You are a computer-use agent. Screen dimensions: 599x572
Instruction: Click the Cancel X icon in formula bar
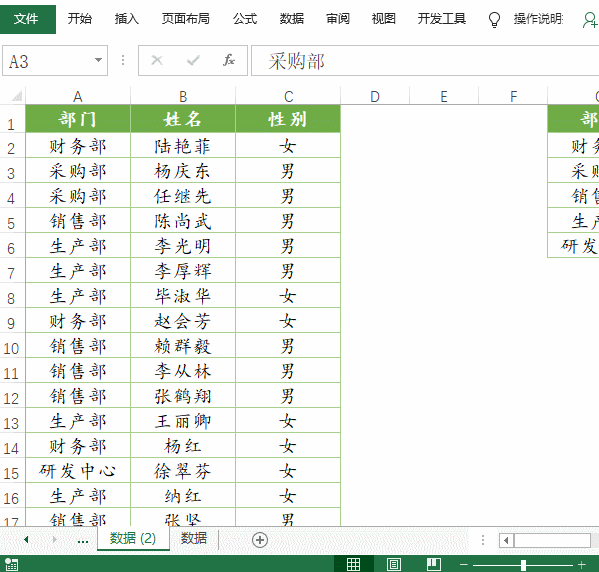(157, 60)
